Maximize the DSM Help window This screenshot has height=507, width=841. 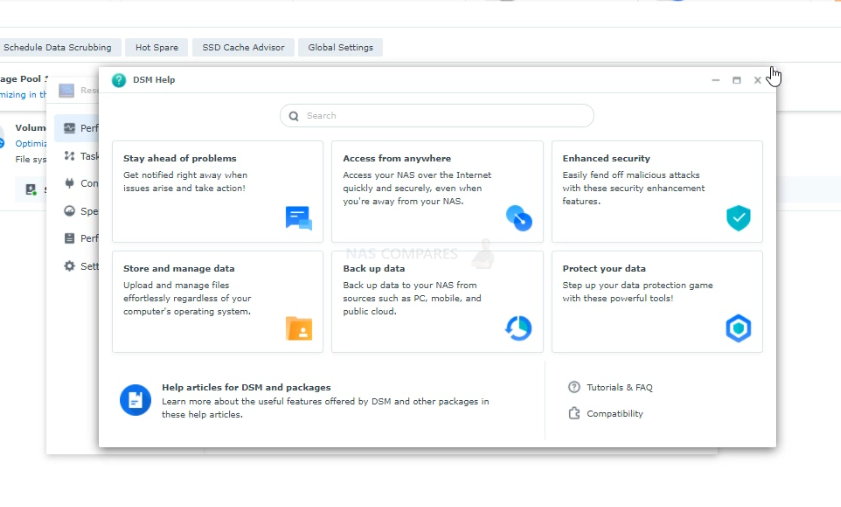pos(736,80)
